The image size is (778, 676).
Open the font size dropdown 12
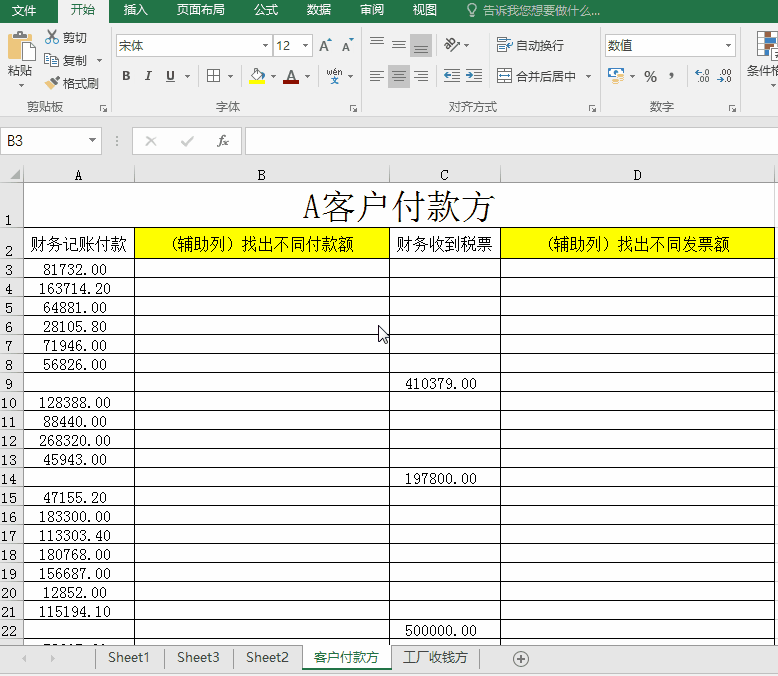coord(306,46)
